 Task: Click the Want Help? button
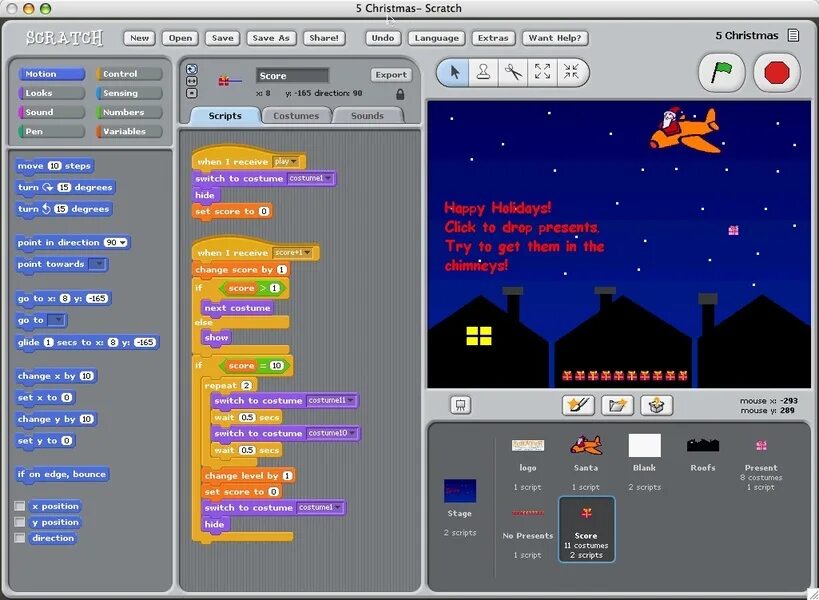(555, 38)
